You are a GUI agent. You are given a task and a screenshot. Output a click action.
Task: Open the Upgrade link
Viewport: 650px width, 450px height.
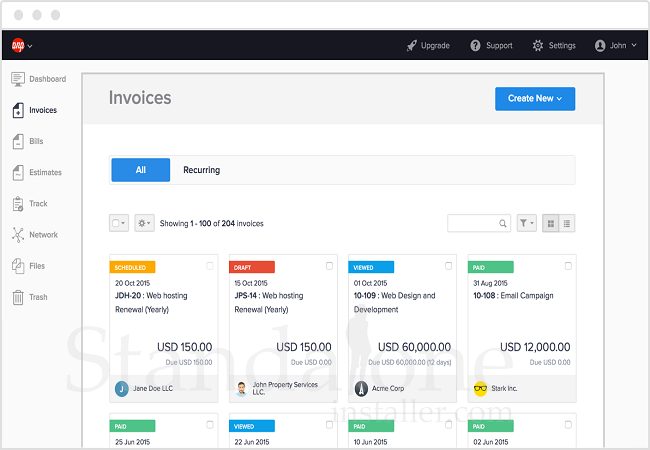(x=435, y=46)
